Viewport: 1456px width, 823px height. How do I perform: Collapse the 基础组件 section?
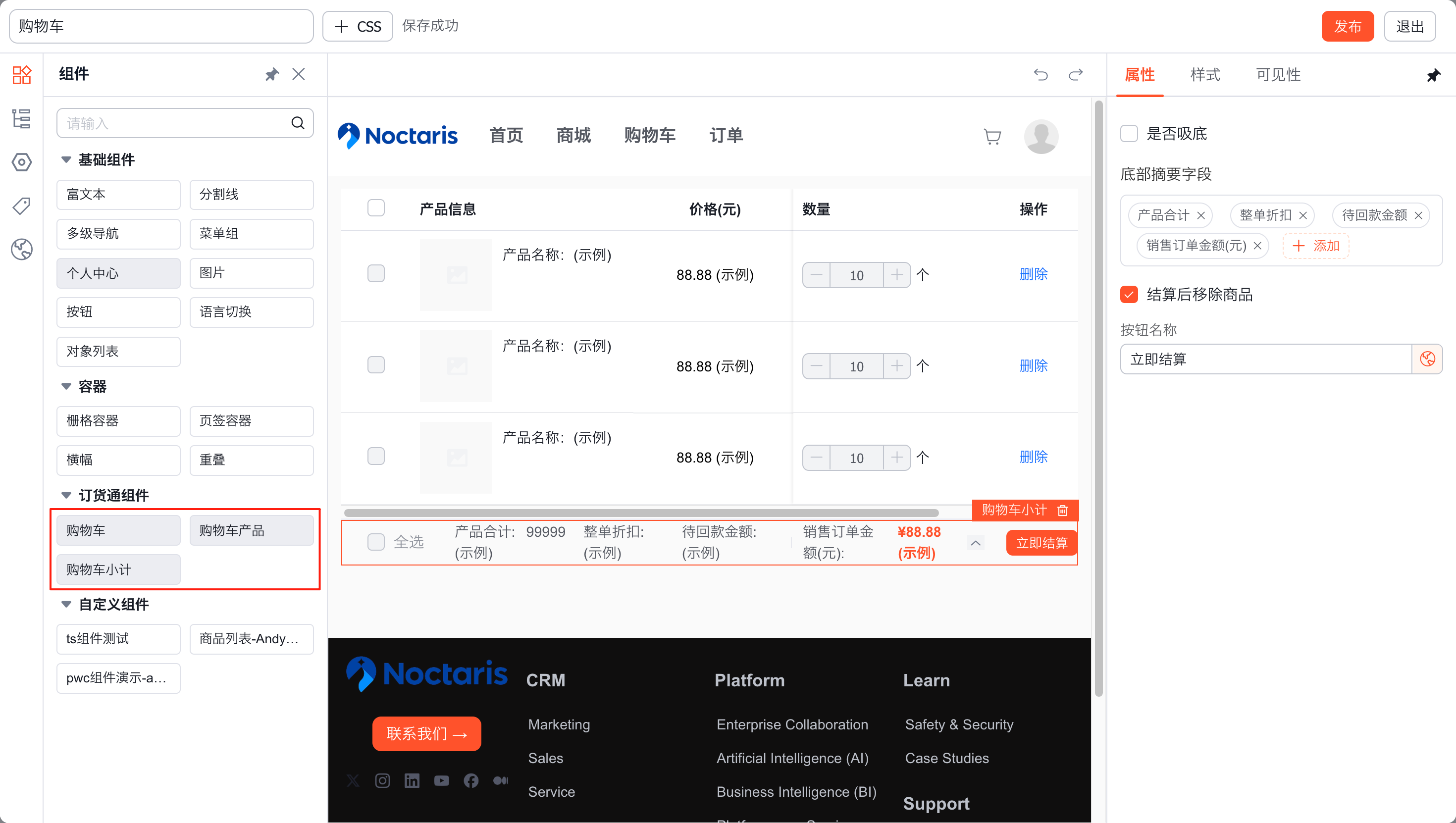tap(66, 160)
